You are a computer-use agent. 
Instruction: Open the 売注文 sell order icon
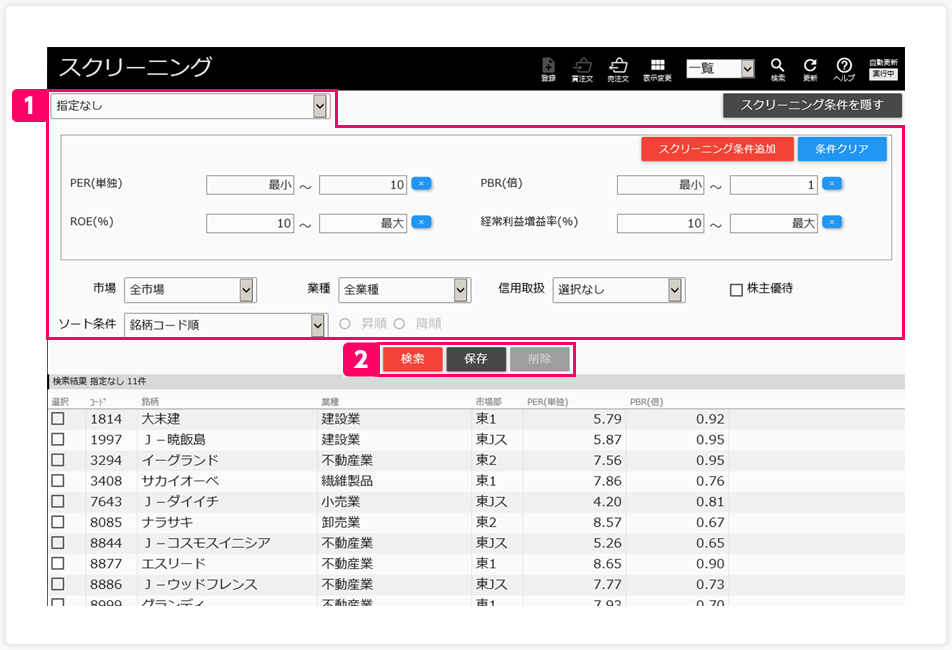618,69
